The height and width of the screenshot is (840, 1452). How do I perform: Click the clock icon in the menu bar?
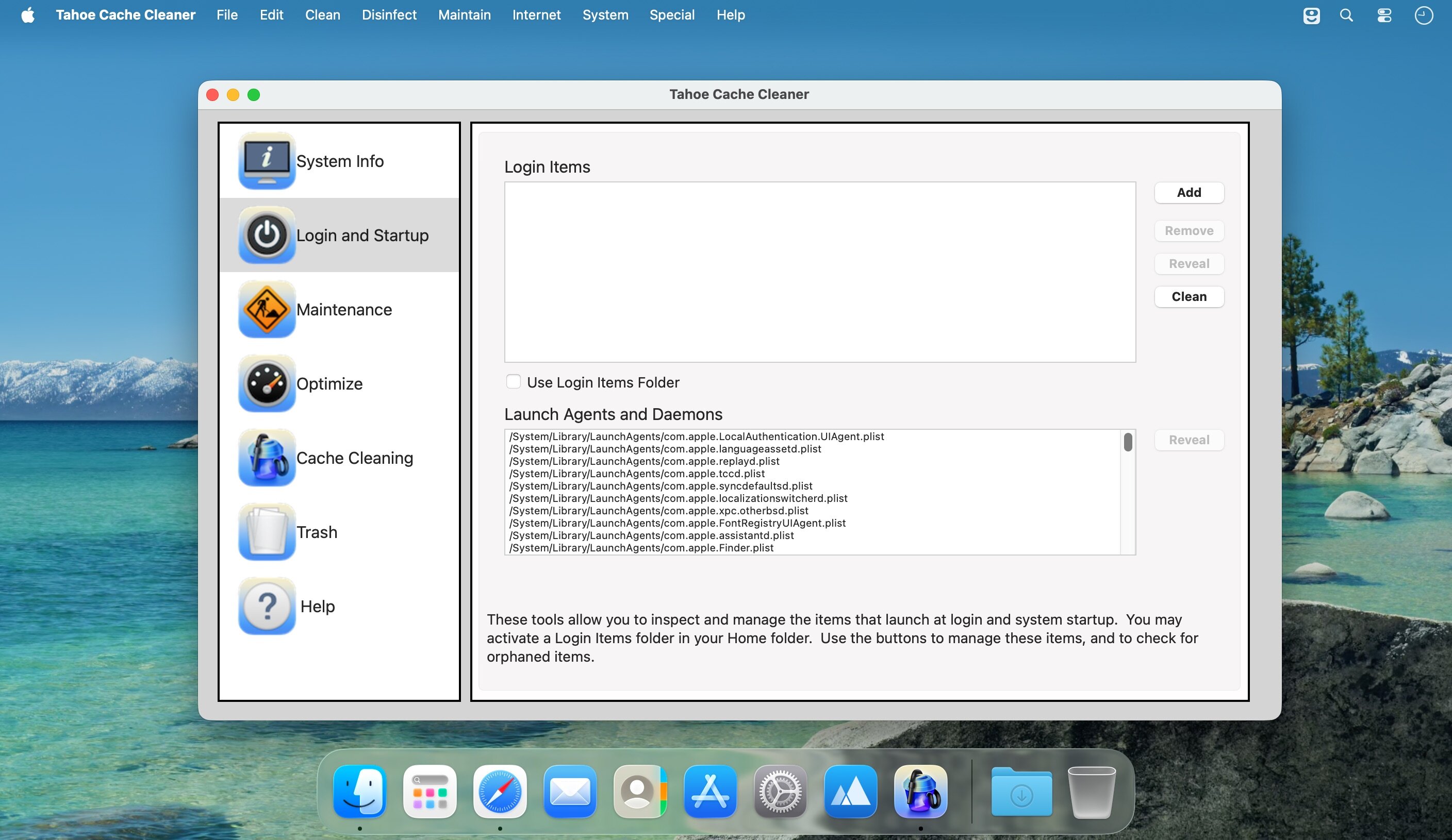click(1424, 15)
